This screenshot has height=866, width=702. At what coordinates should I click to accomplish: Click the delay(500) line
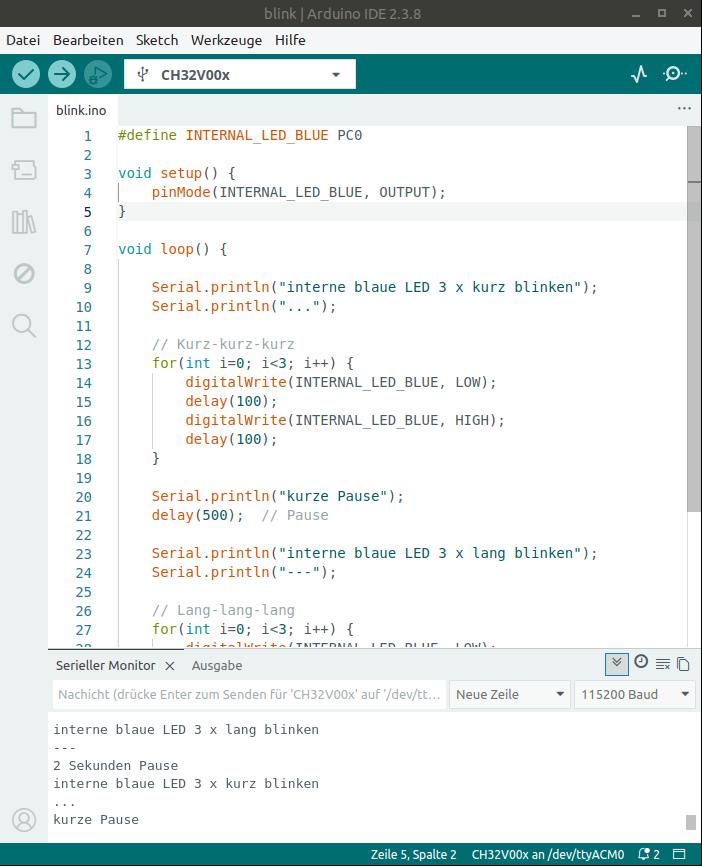(x=240, y=515)
